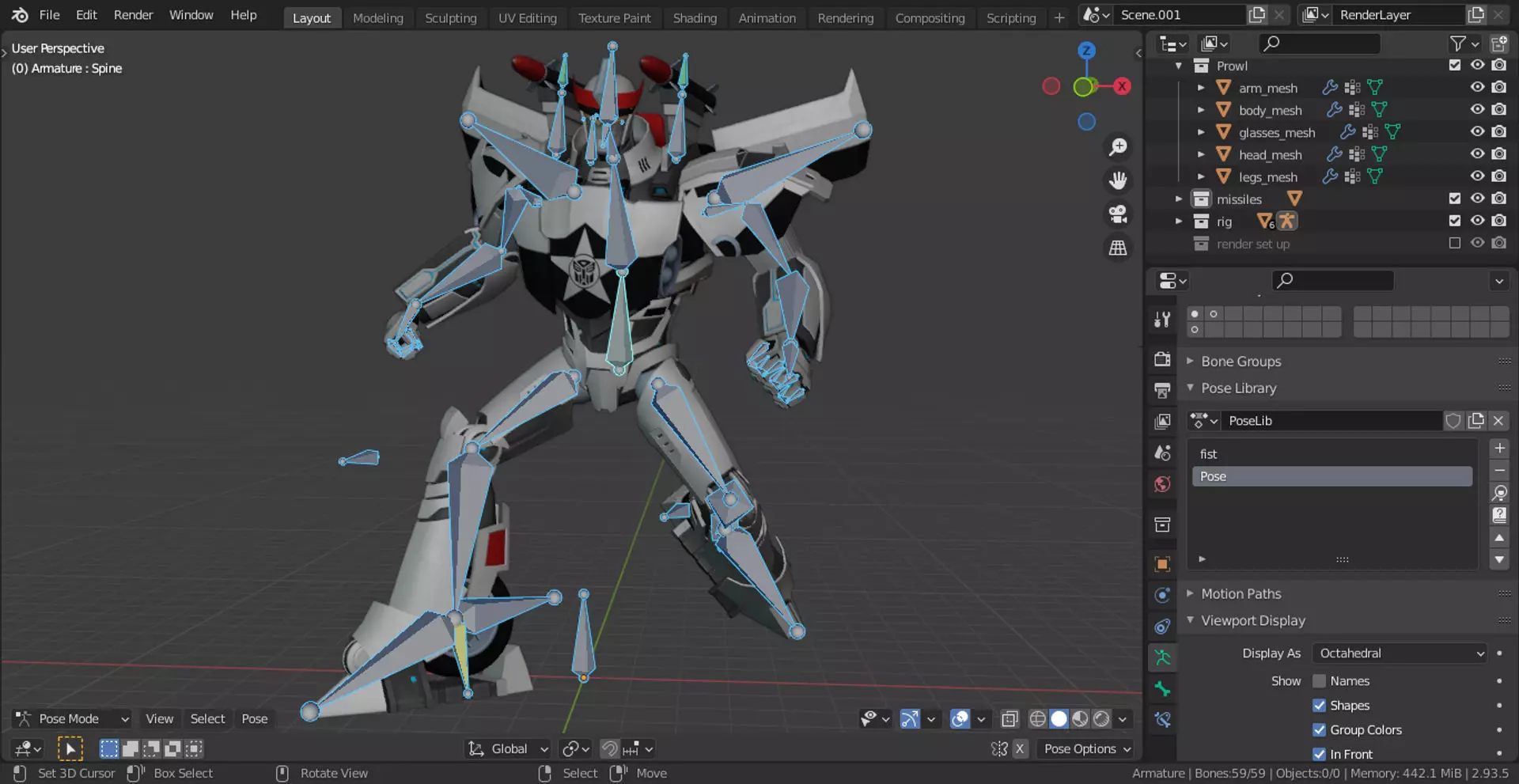Open the Pose Mode dropdown
The height and width of the screenshot is (784, 1519).
pos(72,719)
